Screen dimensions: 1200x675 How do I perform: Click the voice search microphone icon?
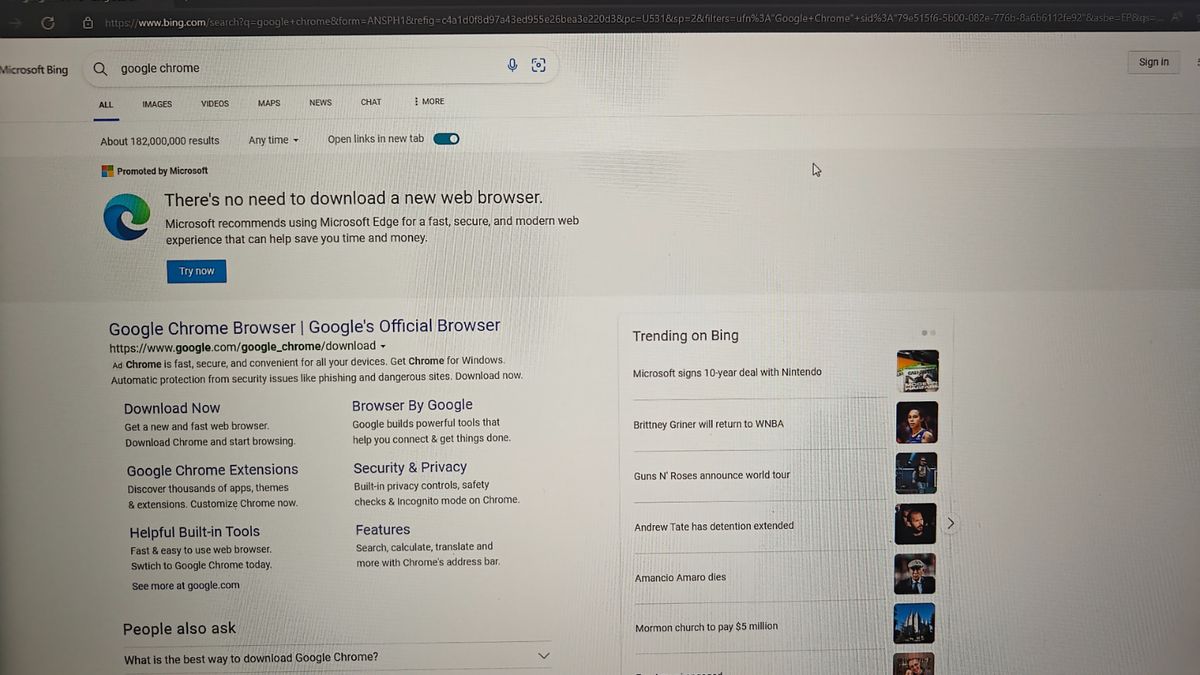coord(512,65)
